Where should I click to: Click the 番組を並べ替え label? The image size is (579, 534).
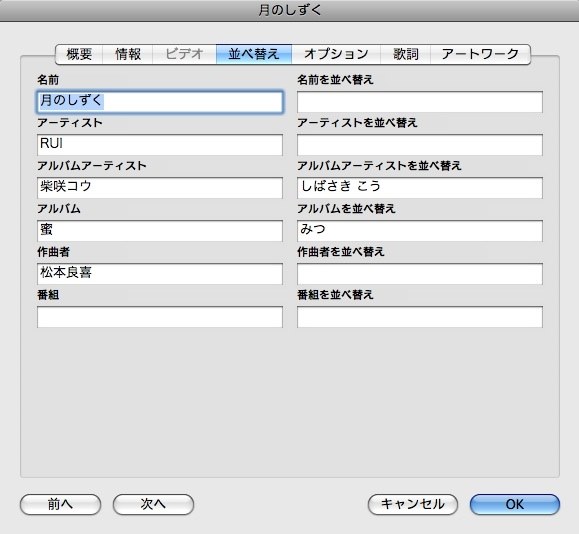click(335, 295)
